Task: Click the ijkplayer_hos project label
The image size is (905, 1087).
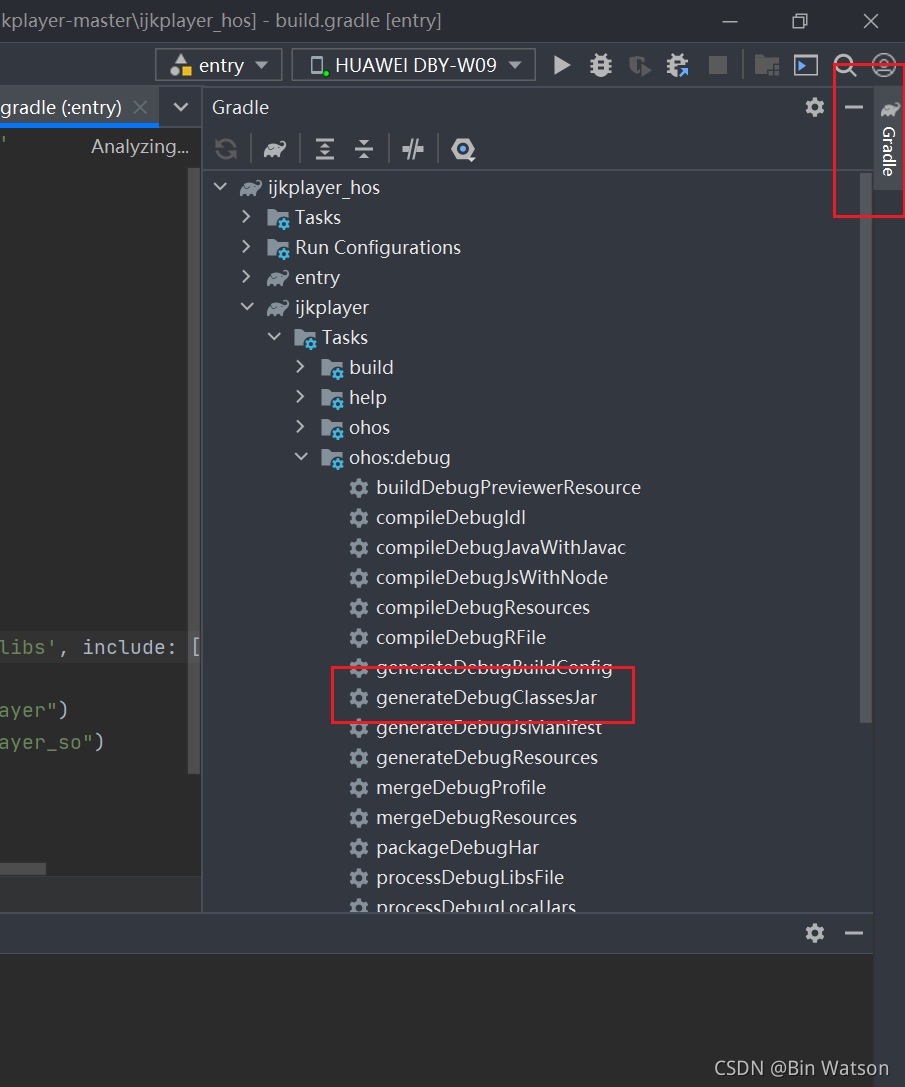Action: [x=324, y=187]
